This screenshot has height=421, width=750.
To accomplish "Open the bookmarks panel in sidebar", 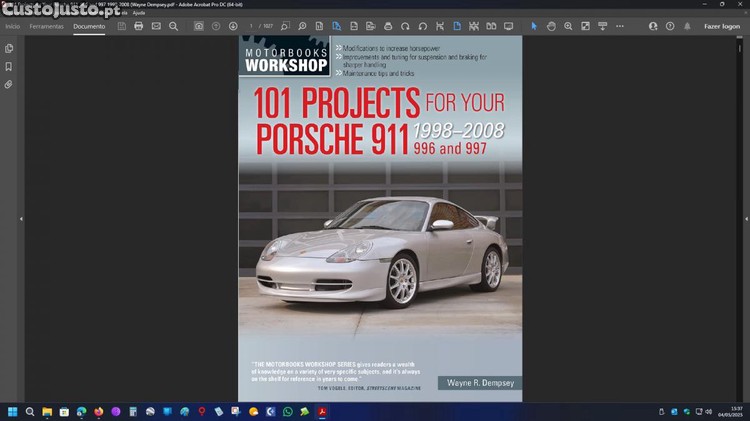I will (9, 66).
